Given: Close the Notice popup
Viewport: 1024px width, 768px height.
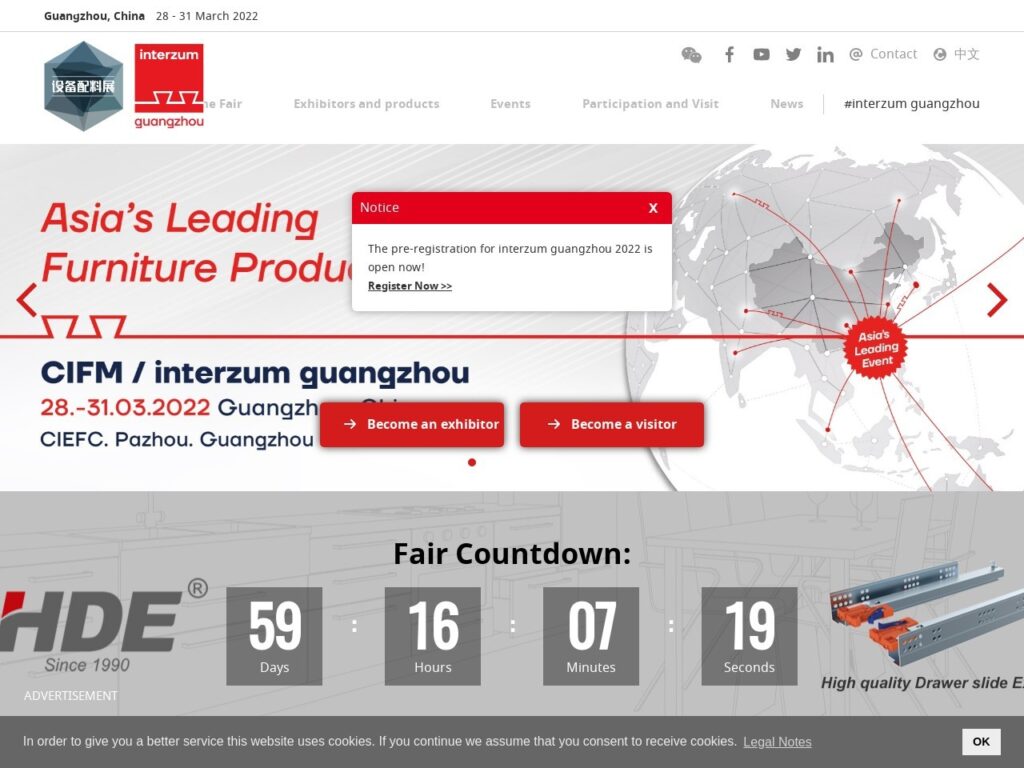Looking at the screenshot, I should [x=653, y=208].
